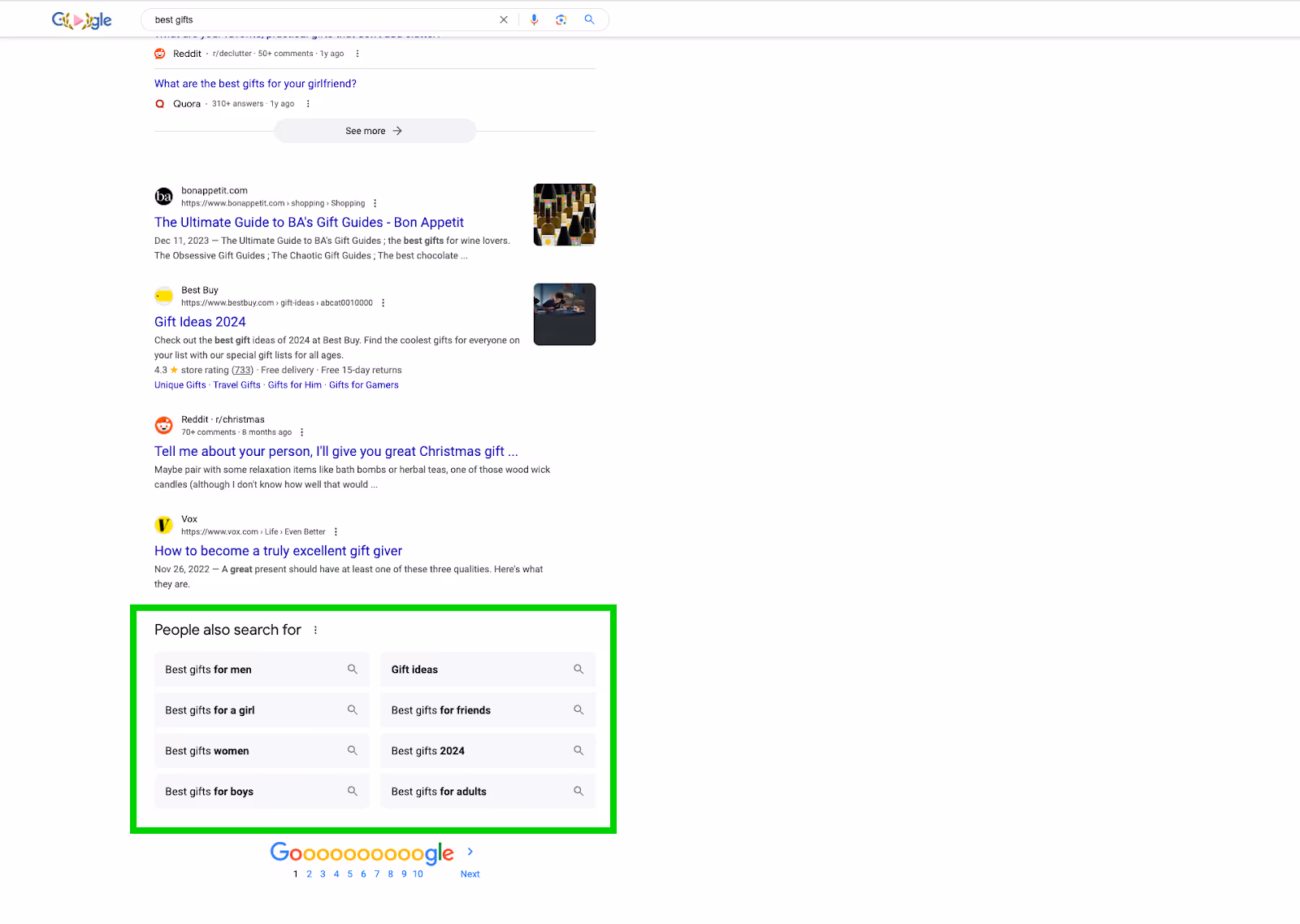Screen dimensions: 1300x924
Task: Open the 'Gifts for Him' sitelink
Action: pyautogui.click(x=295, y=385)
